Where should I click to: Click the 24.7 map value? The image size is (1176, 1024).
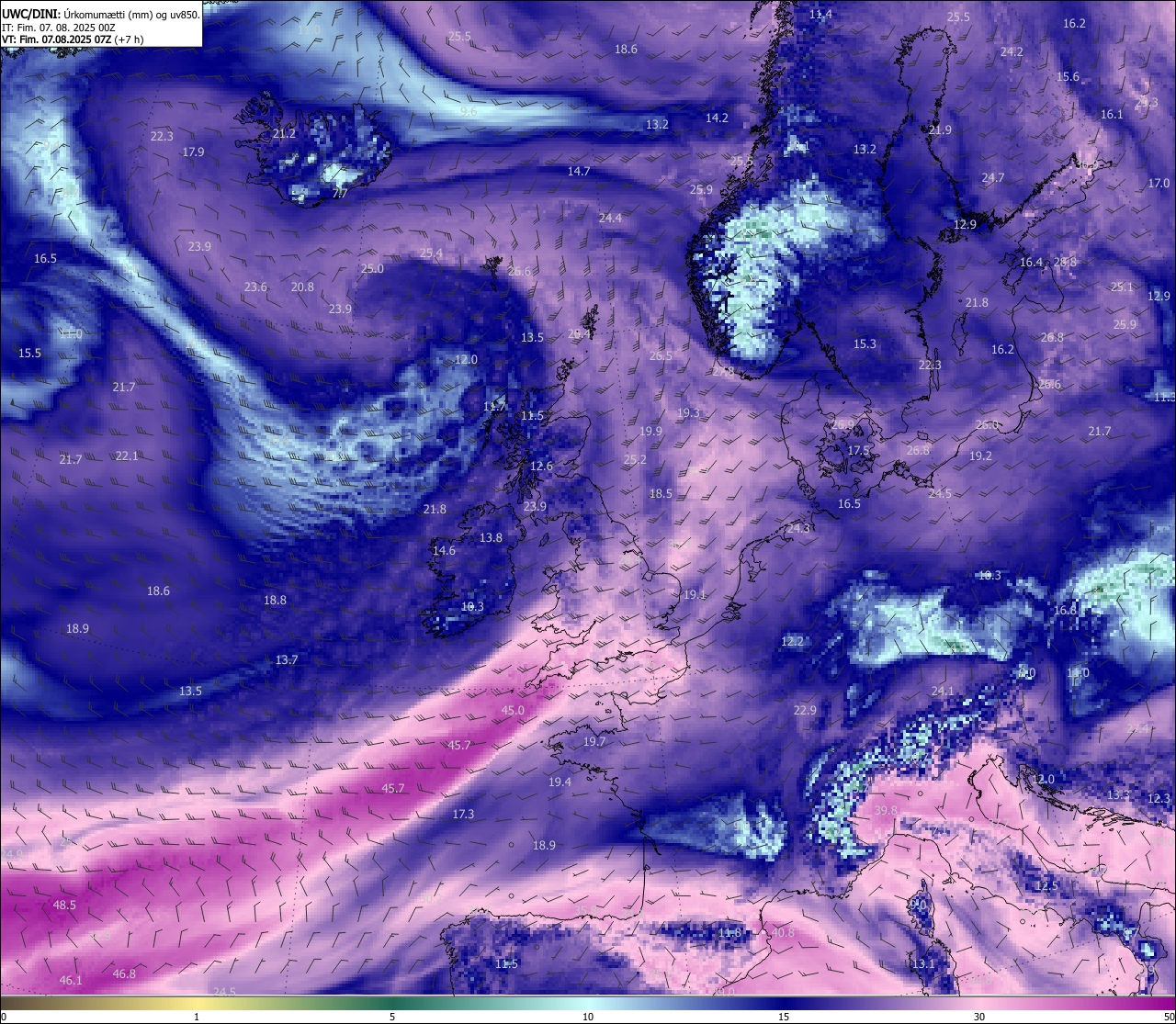993,178
